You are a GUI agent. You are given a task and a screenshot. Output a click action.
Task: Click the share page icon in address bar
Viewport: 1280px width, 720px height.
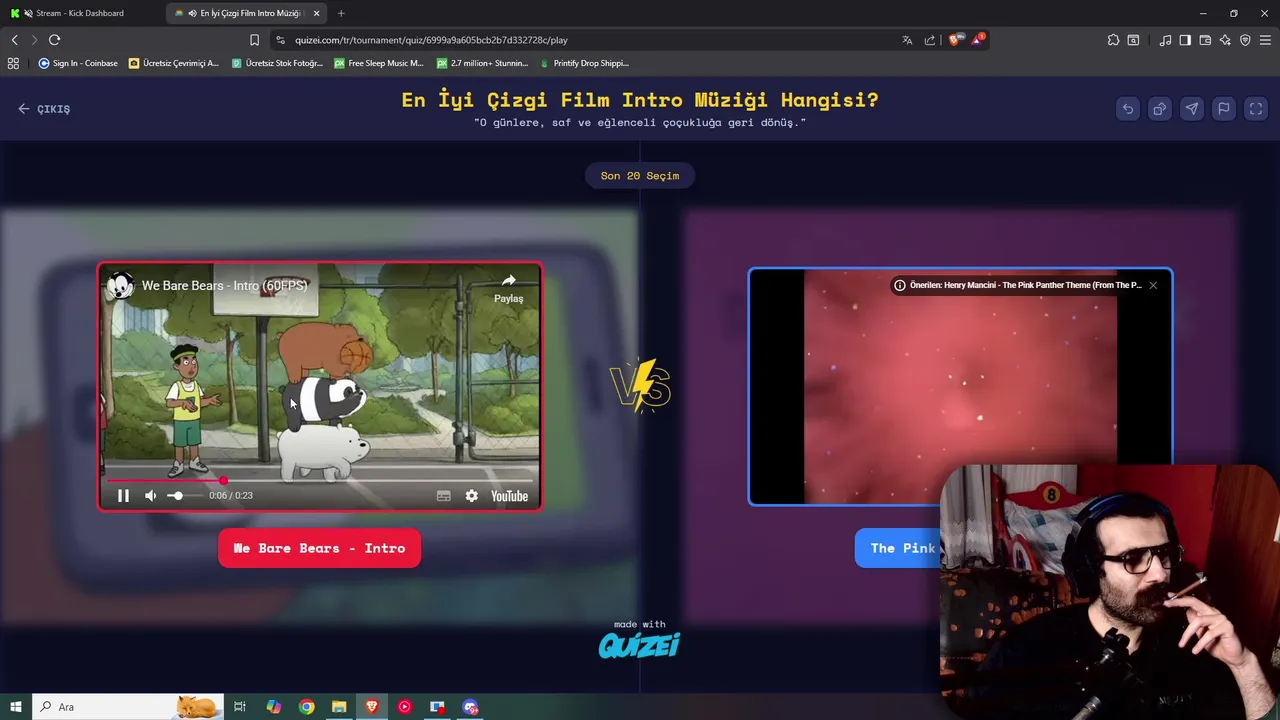[x=930, y=40]
